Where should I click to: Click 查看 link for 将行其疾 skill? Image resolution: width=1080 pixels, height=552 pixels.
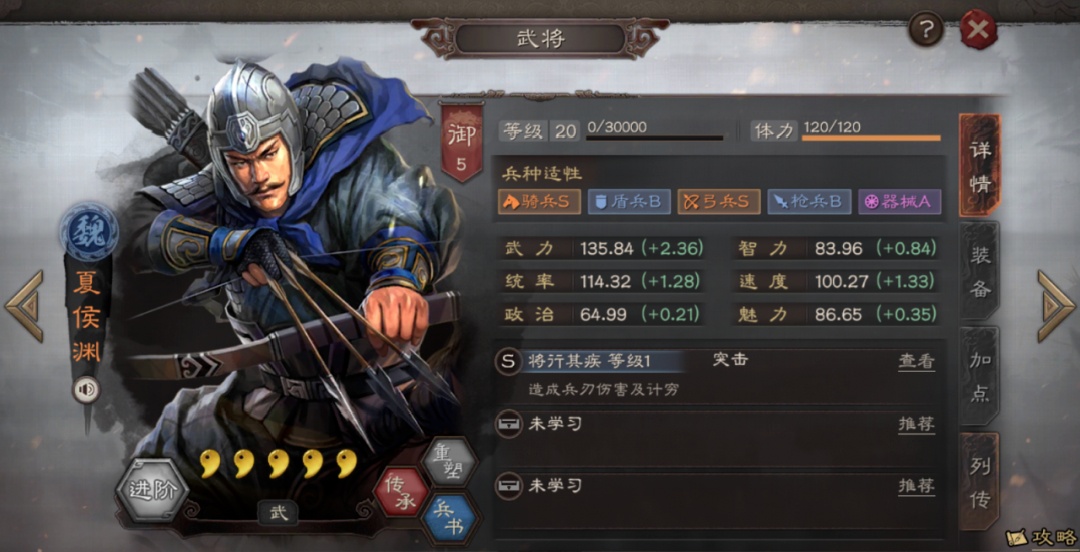pos(916,361)
